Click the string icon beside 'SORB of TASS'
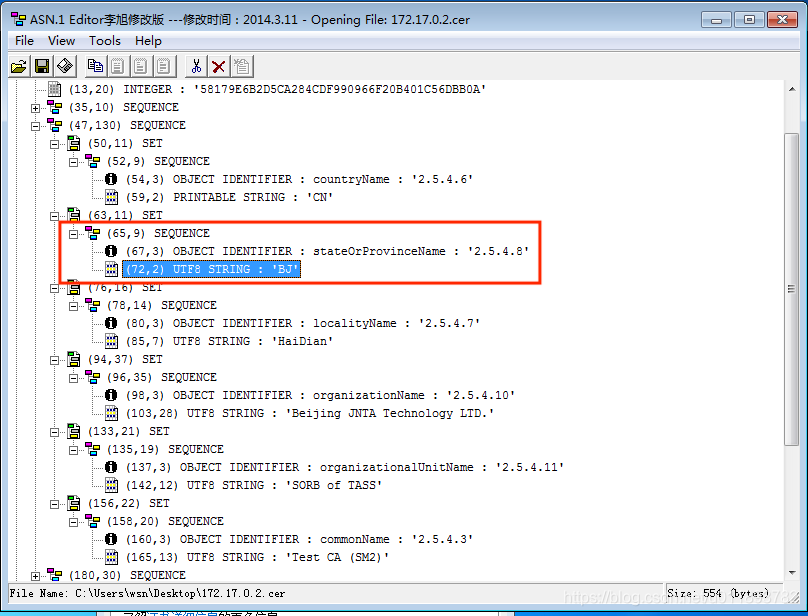This screenshot has height=616, width=808. (x=111, y=485)
